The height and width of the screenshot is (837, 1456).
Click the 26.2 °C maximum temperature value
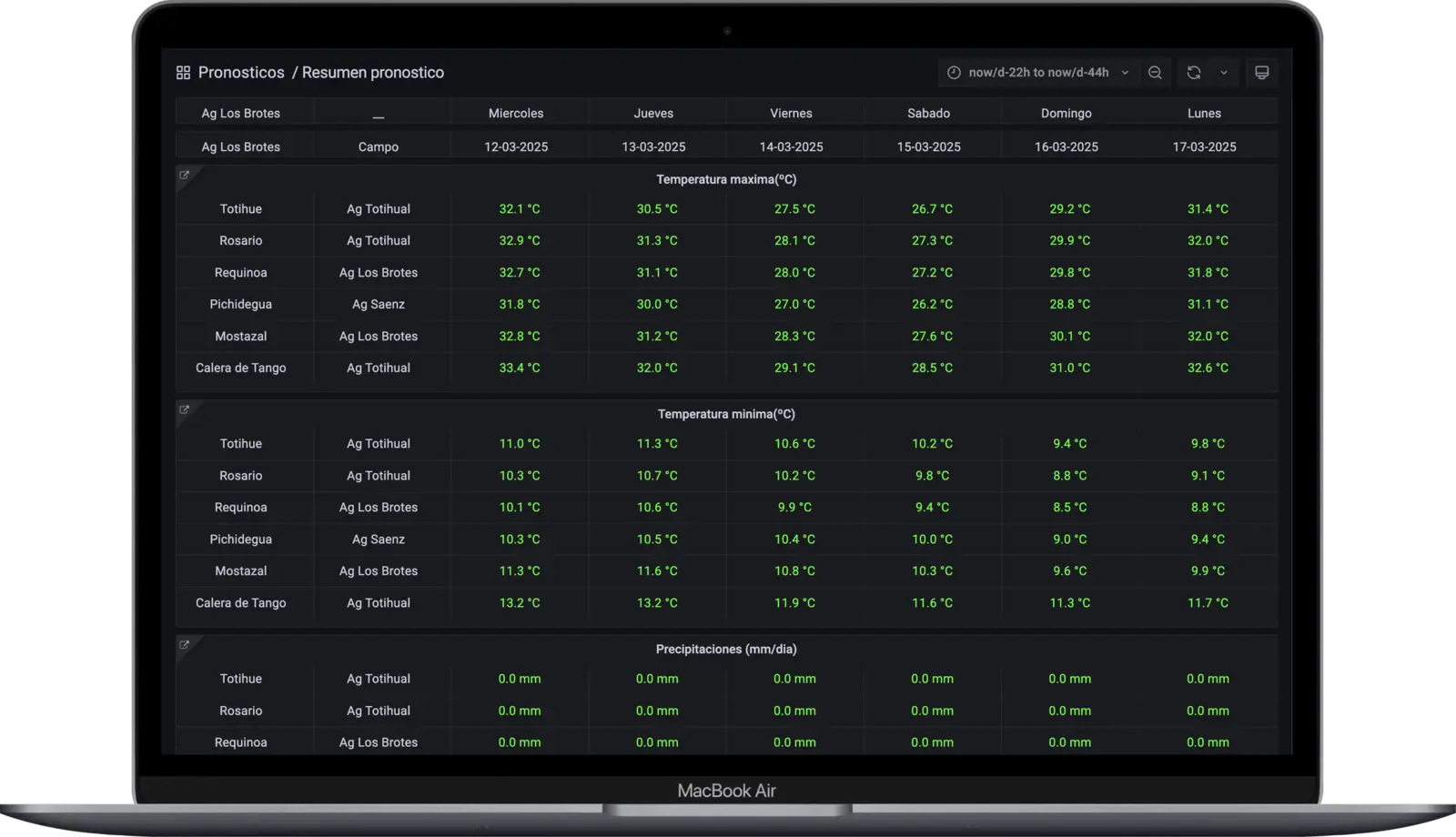pyautogui.click(x=933, y=305)
